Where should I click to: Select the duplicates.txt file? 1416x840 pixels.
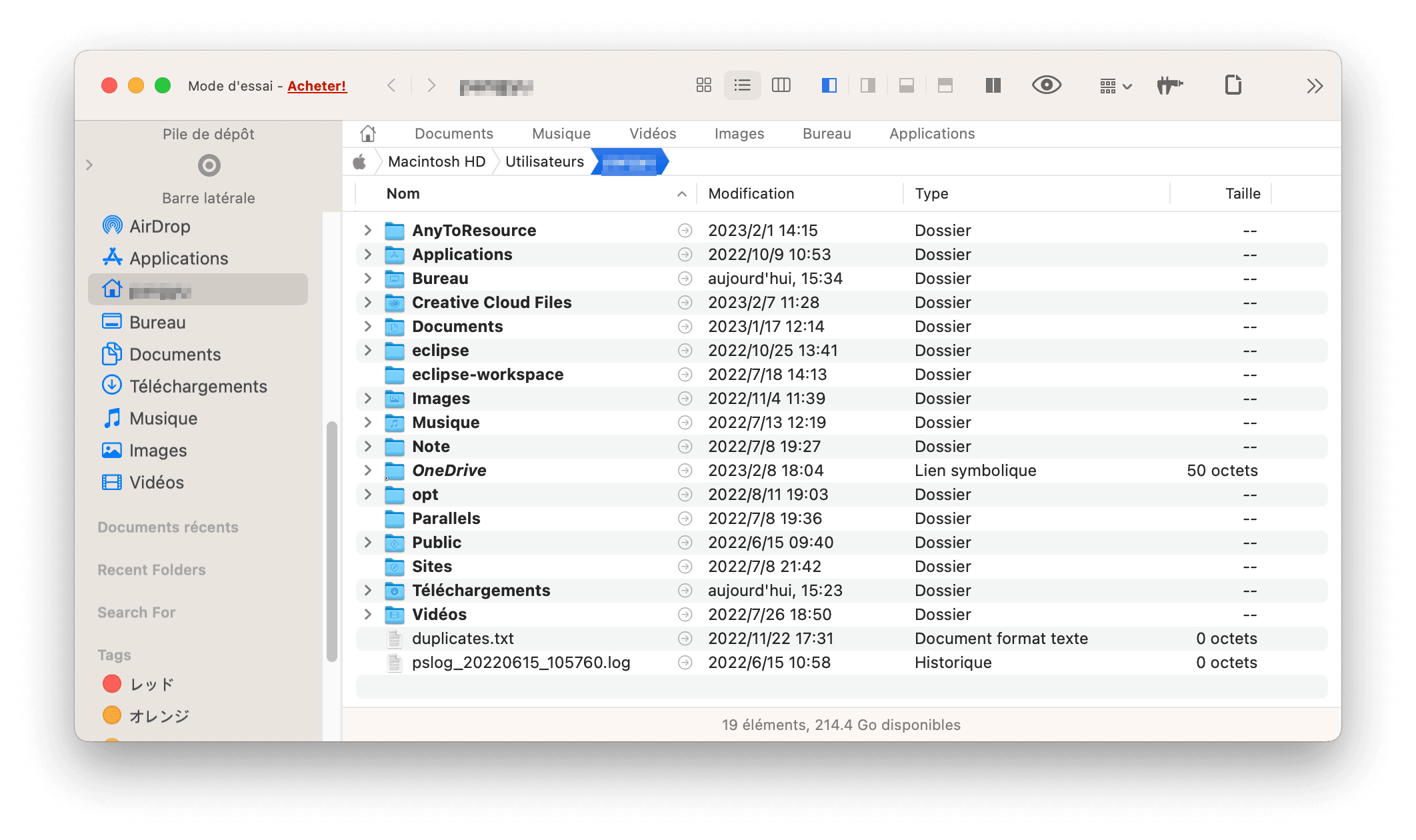click(x=841, y=638)
